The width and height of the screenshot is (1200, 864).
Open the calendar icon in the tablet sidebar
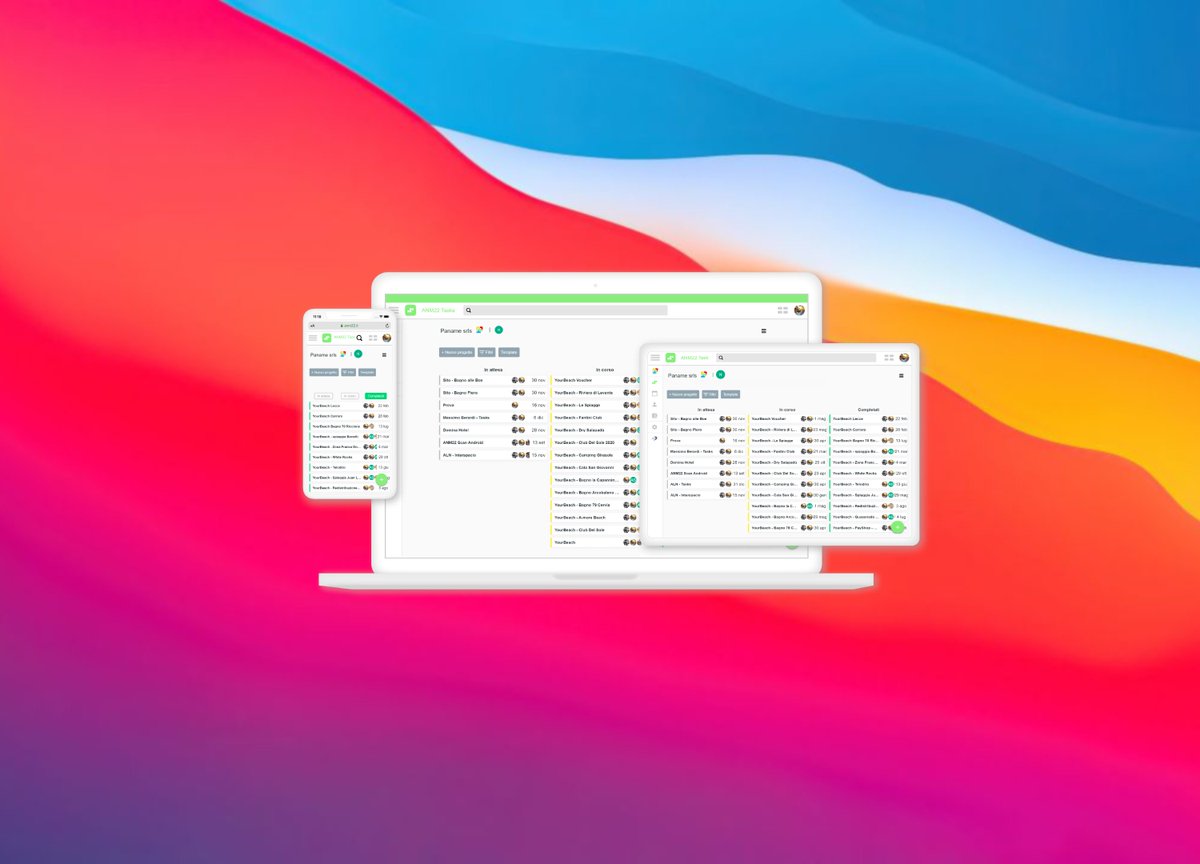click(x=655, y=394)
